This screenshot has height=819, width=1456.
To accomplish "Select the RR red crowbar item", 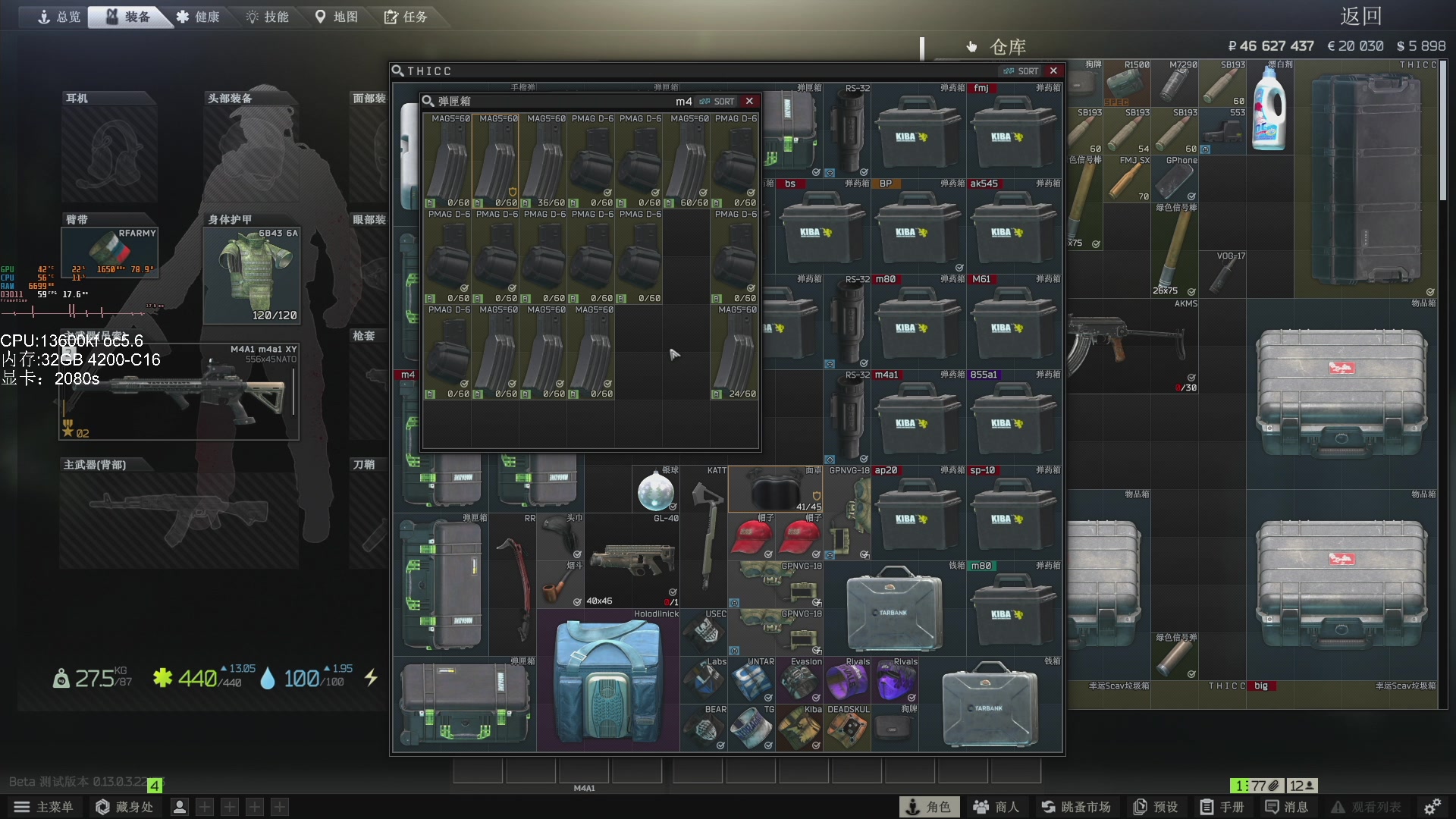I will 513,584.
